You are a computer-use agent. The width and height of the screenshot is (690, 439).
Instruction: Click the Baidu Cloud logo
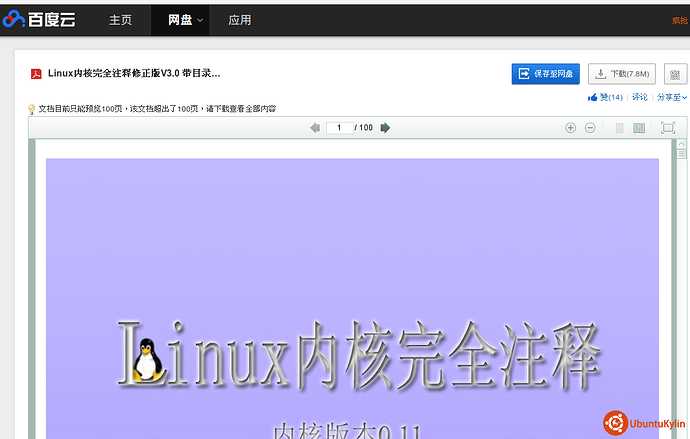coord(39,19)
